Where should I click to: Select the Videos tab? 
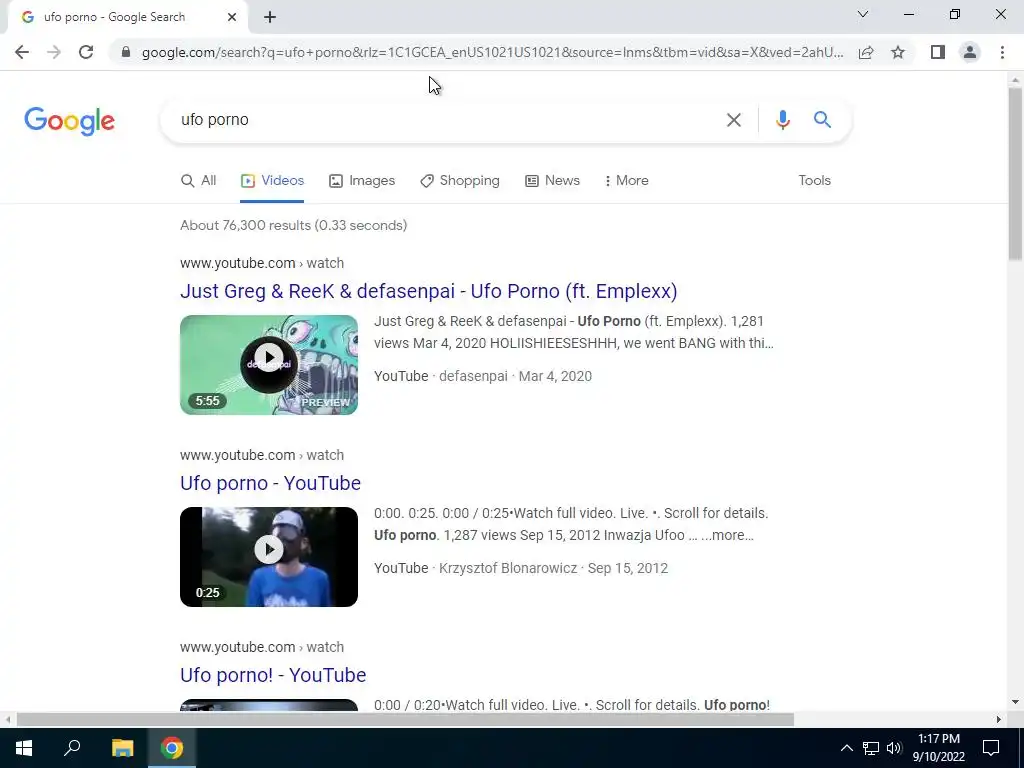272,181
